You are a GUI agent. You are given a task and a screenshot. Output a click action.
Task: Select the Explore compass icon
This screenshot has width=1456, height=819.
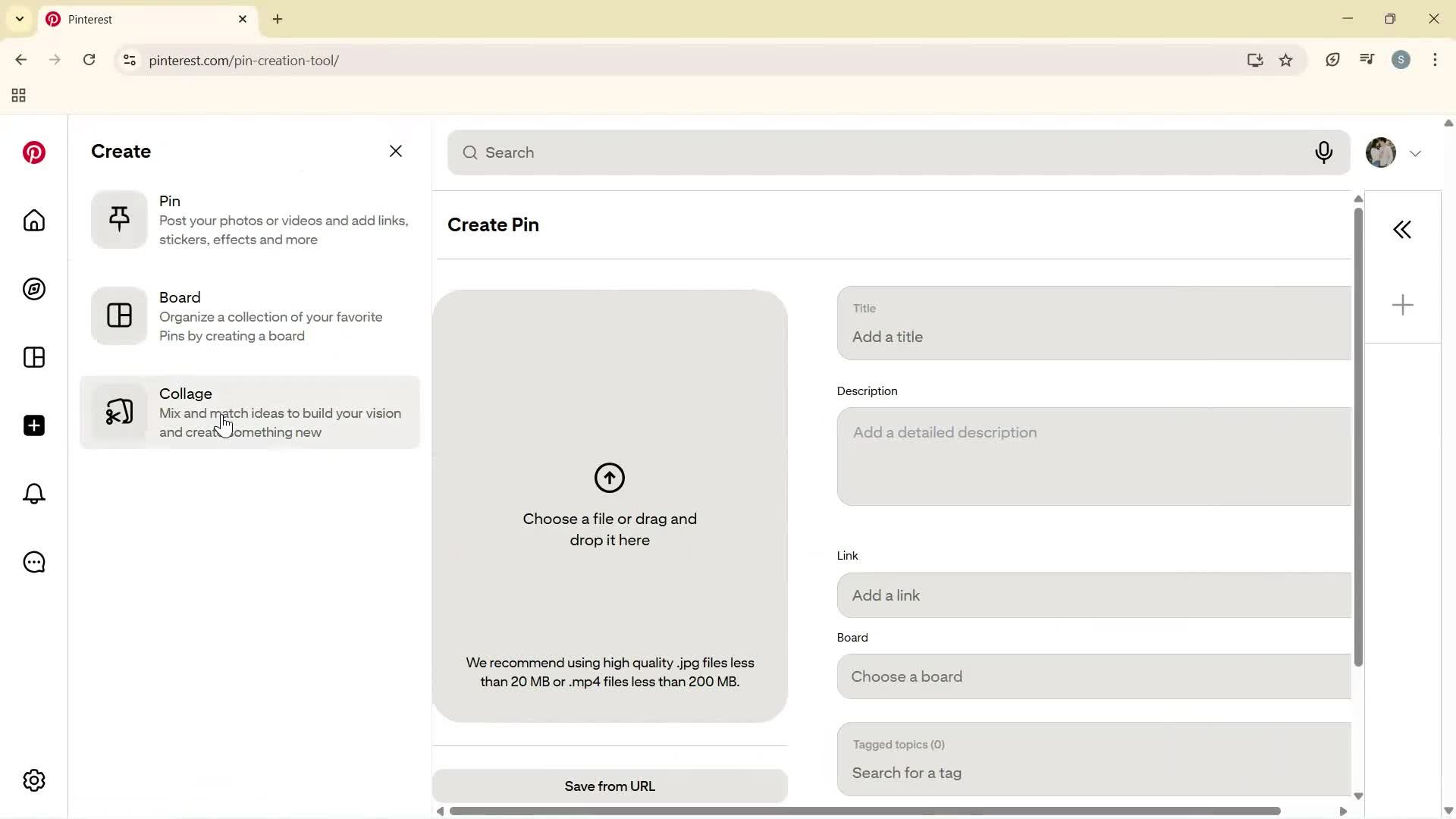33,289
